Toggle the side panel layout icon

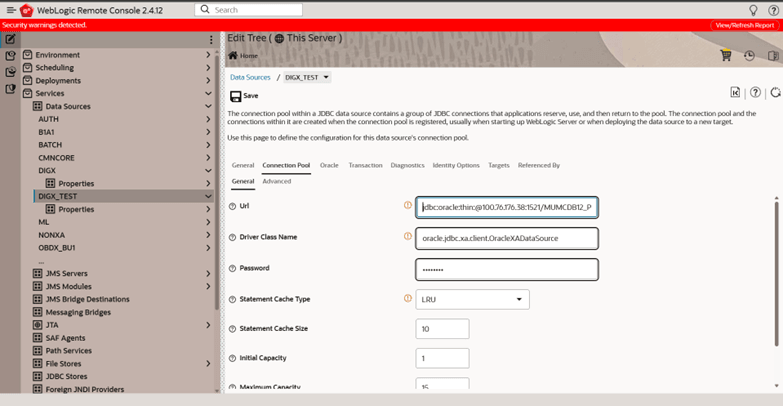(x=773, y=56)
